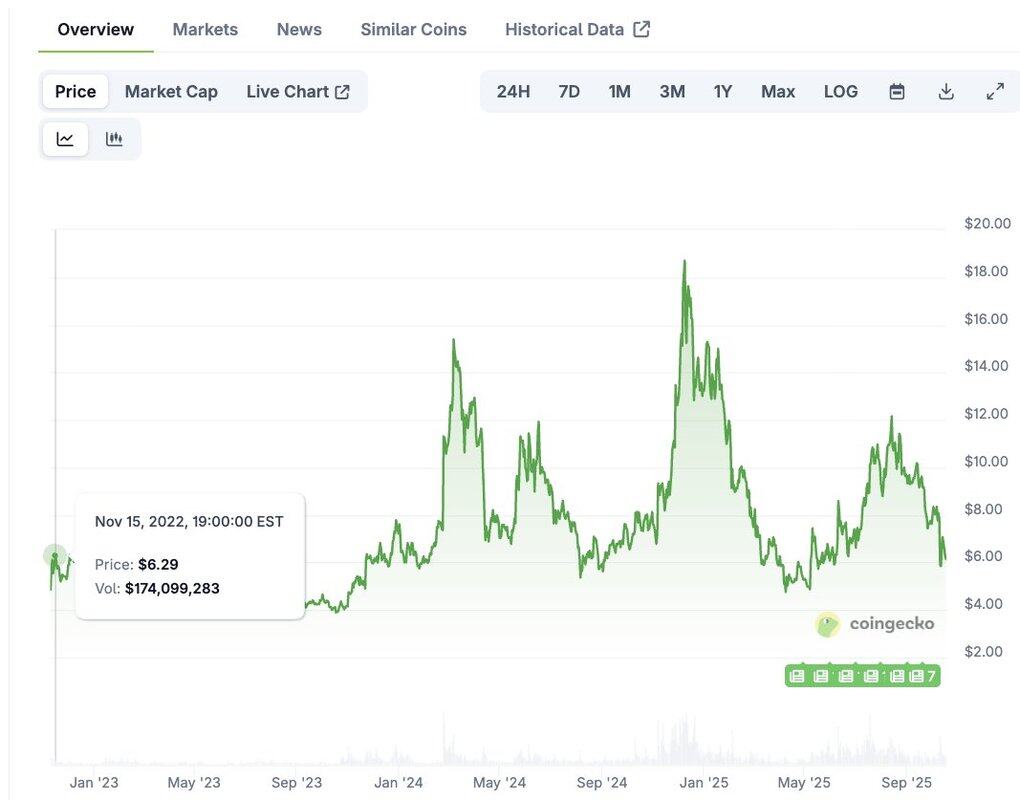Click the download chart data icon
Screen dimensions: 1020x800
(x=946, y=92)
